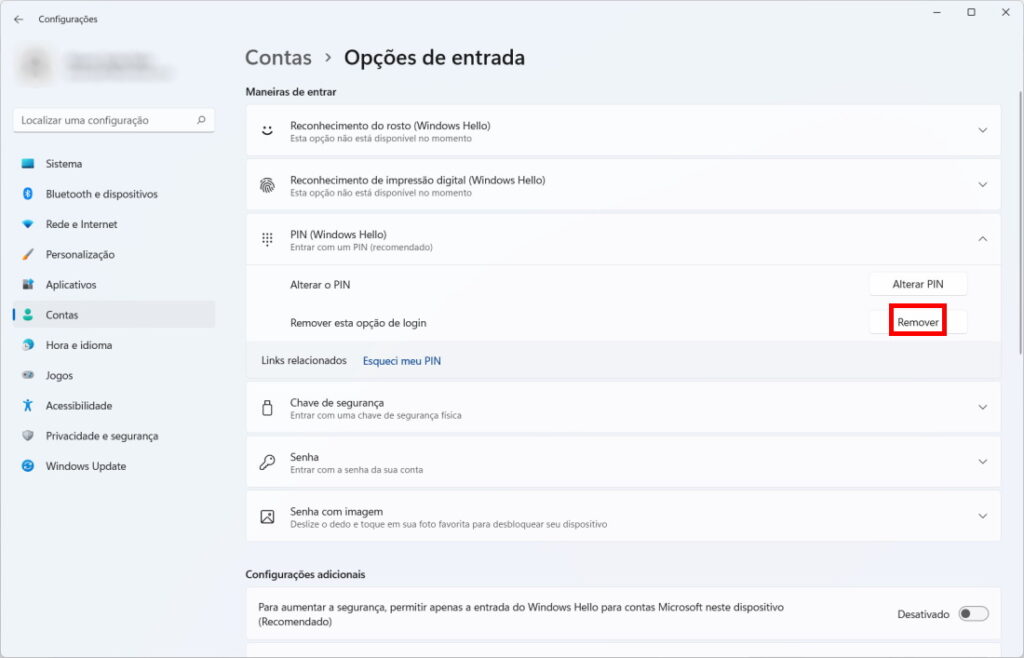Expand the Senha section
The image size is (1024, 658).
point(982,462)
